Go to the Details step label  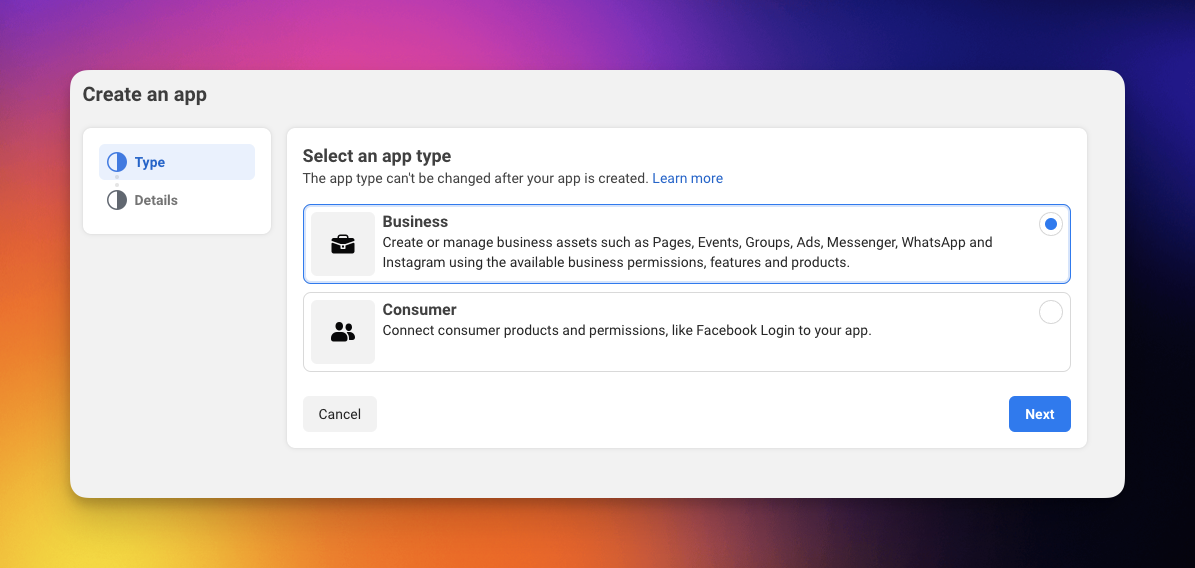pos(156,200)
